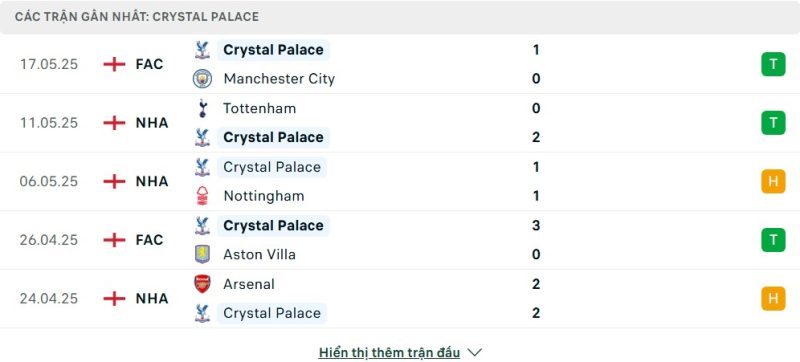This screenshot has width=800, height=362.
Task: Open the 'Hiển thị thêm trận đấu' link
Action: pos(389,352)
